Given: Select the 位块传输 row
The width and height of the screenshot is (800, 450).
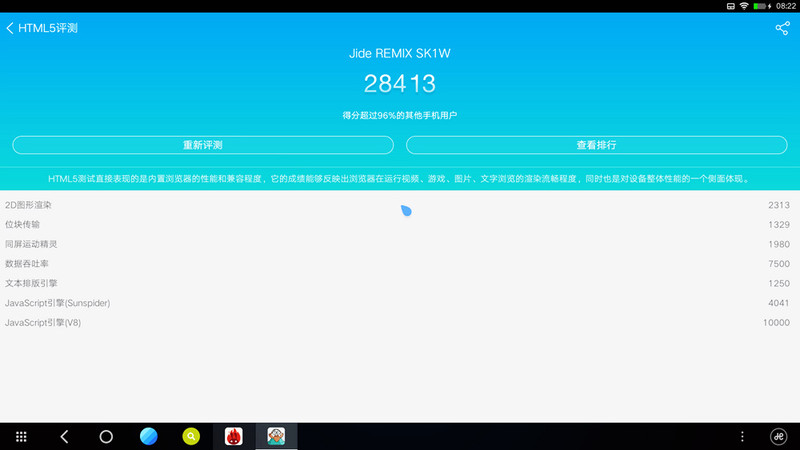Looking at the screenshot, I should [400, 224].
